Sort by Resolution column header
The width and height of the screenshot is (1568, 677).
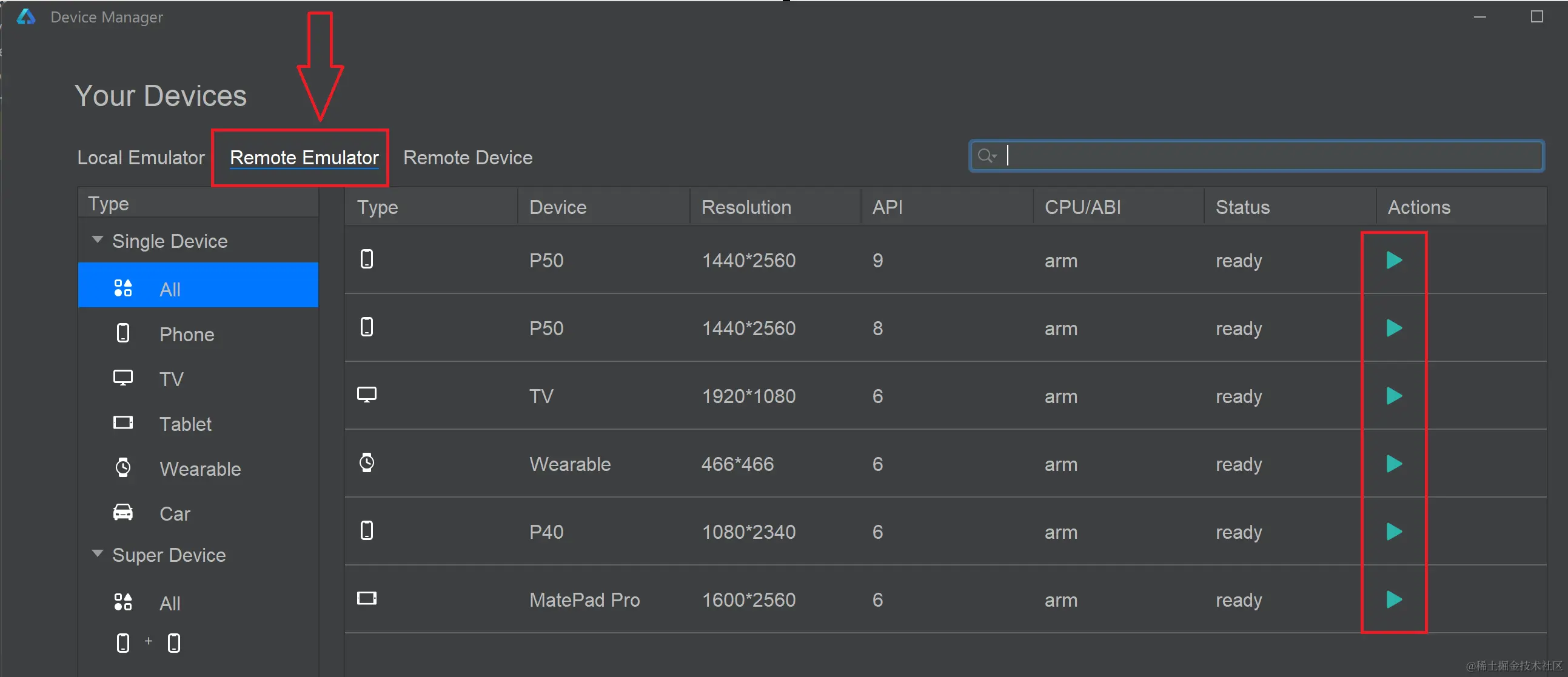pos(746,207)
